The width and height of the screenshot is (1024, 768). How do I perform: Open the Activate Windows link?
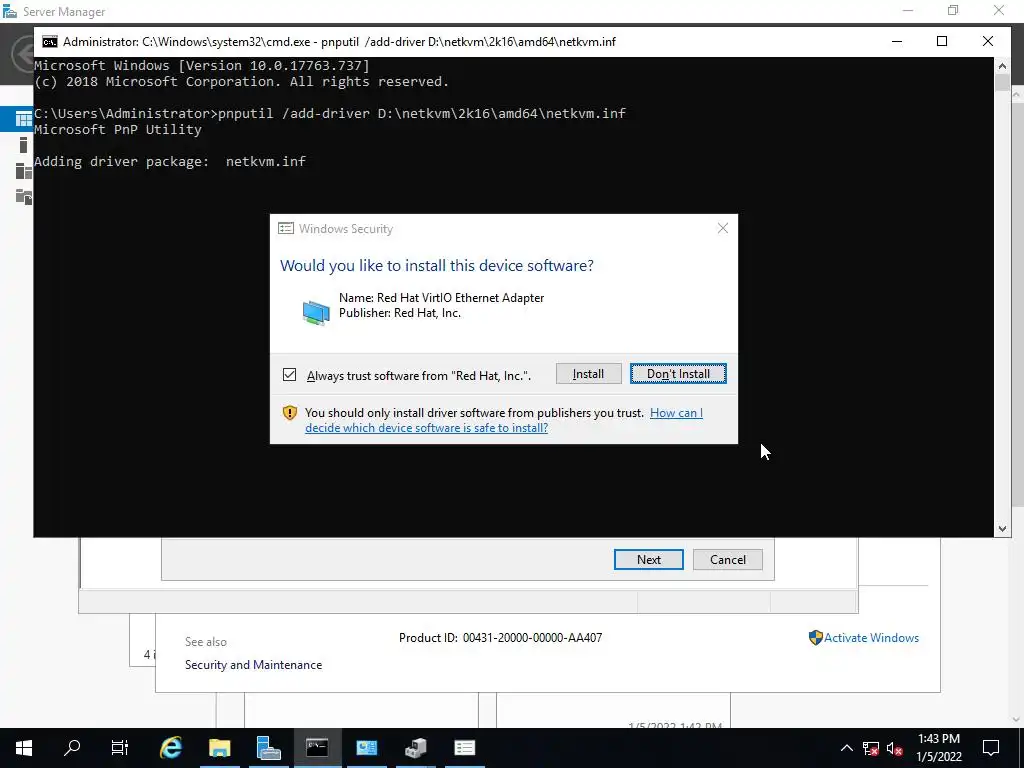click(x=871, y=637)
